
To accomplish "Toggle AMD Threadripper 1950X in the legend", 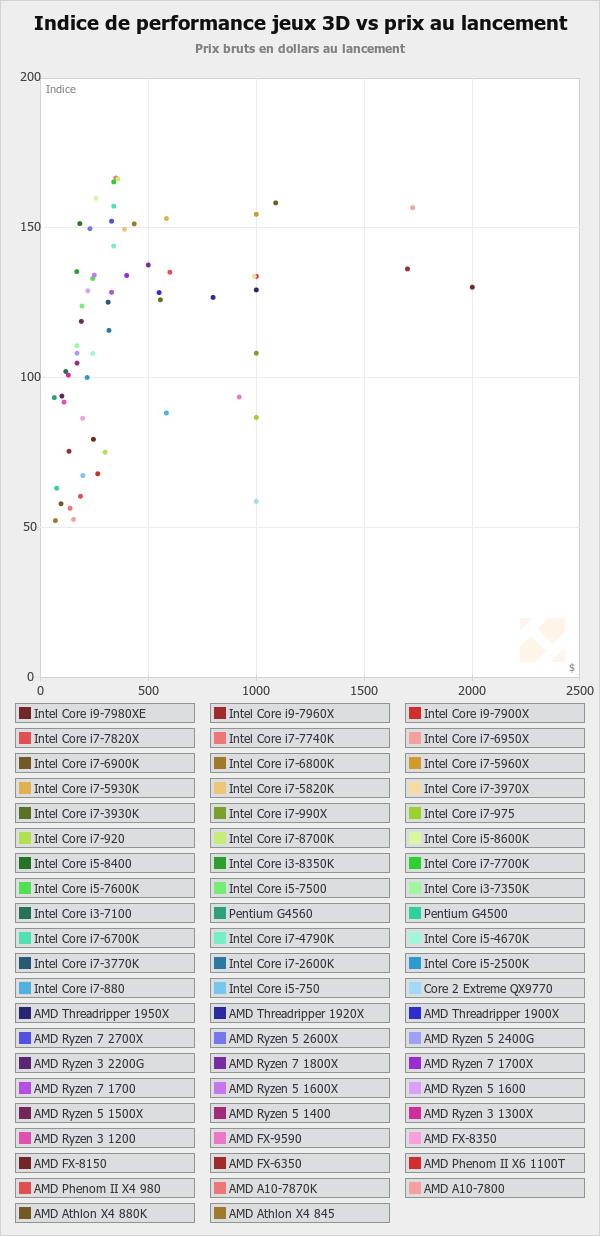I will (x=105, y=1013).
